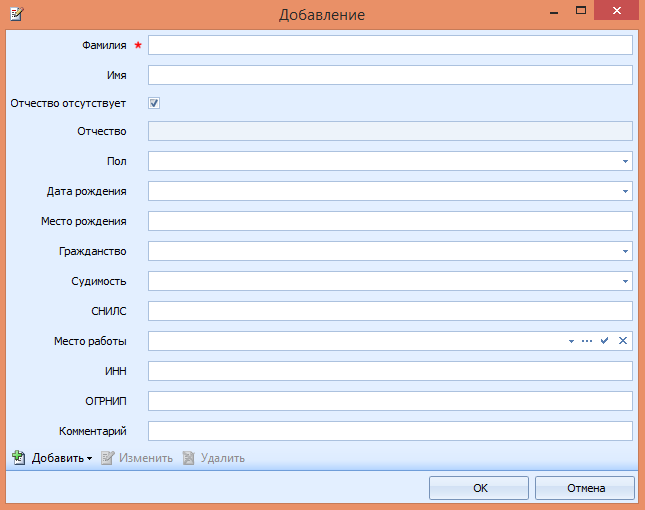This screenshot has height=510, width=645.
Task: Click inside the Место работы text area
Action: pos(357,341)
